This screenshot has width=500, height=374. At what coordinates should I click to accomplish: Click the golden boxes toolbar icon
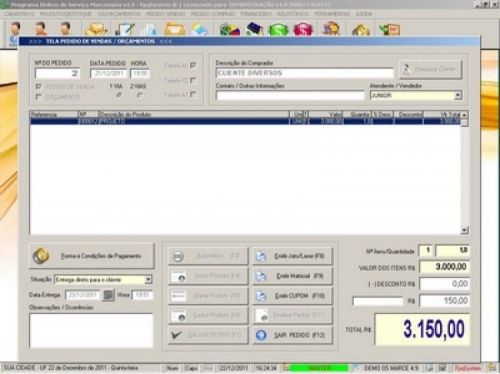point(96,29)
